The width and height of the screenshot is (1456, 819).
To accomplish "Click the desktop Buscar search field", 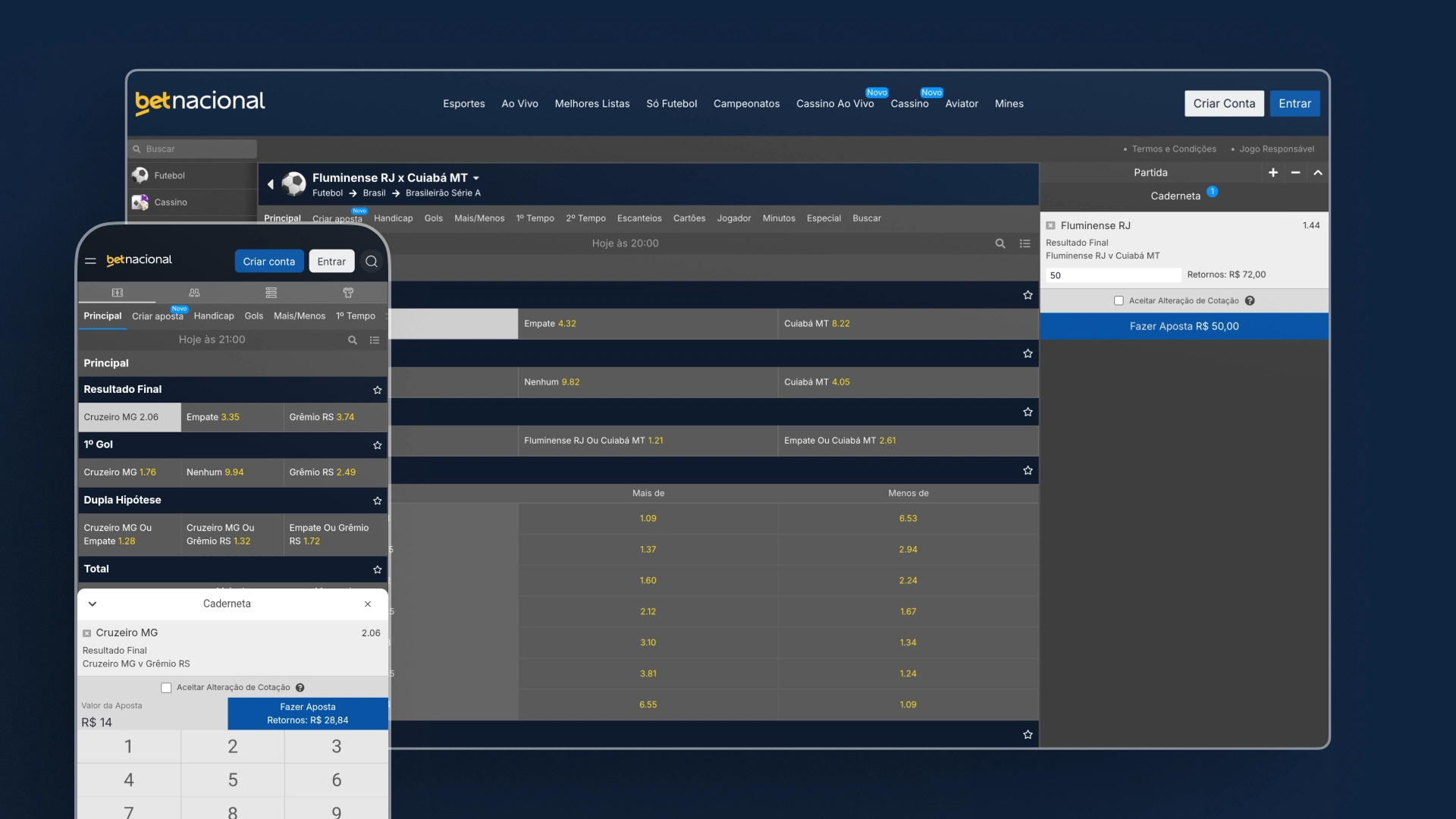I will [194, 149].
